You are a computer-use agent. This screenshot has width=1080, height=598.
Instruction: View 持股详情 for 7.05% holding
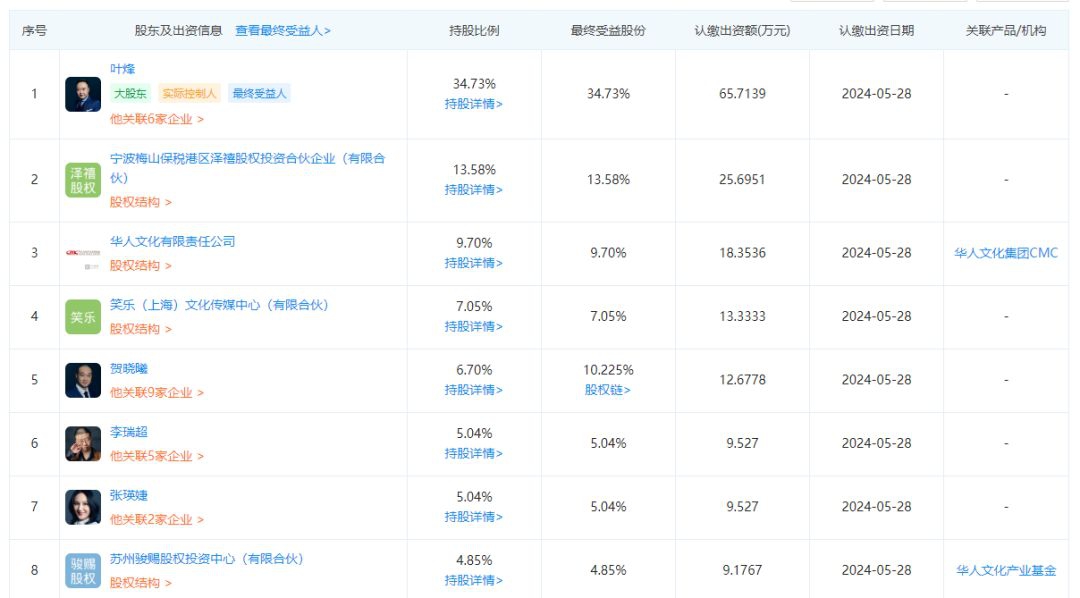(474, 327)
